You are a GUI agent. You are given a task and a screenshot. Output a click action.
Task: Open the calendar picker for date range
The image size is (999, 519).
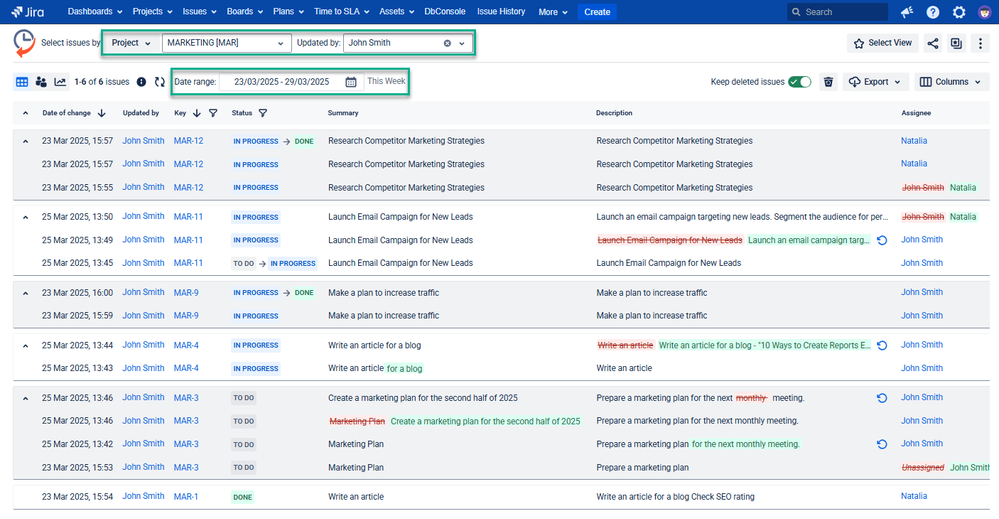[x=351, y=82]
